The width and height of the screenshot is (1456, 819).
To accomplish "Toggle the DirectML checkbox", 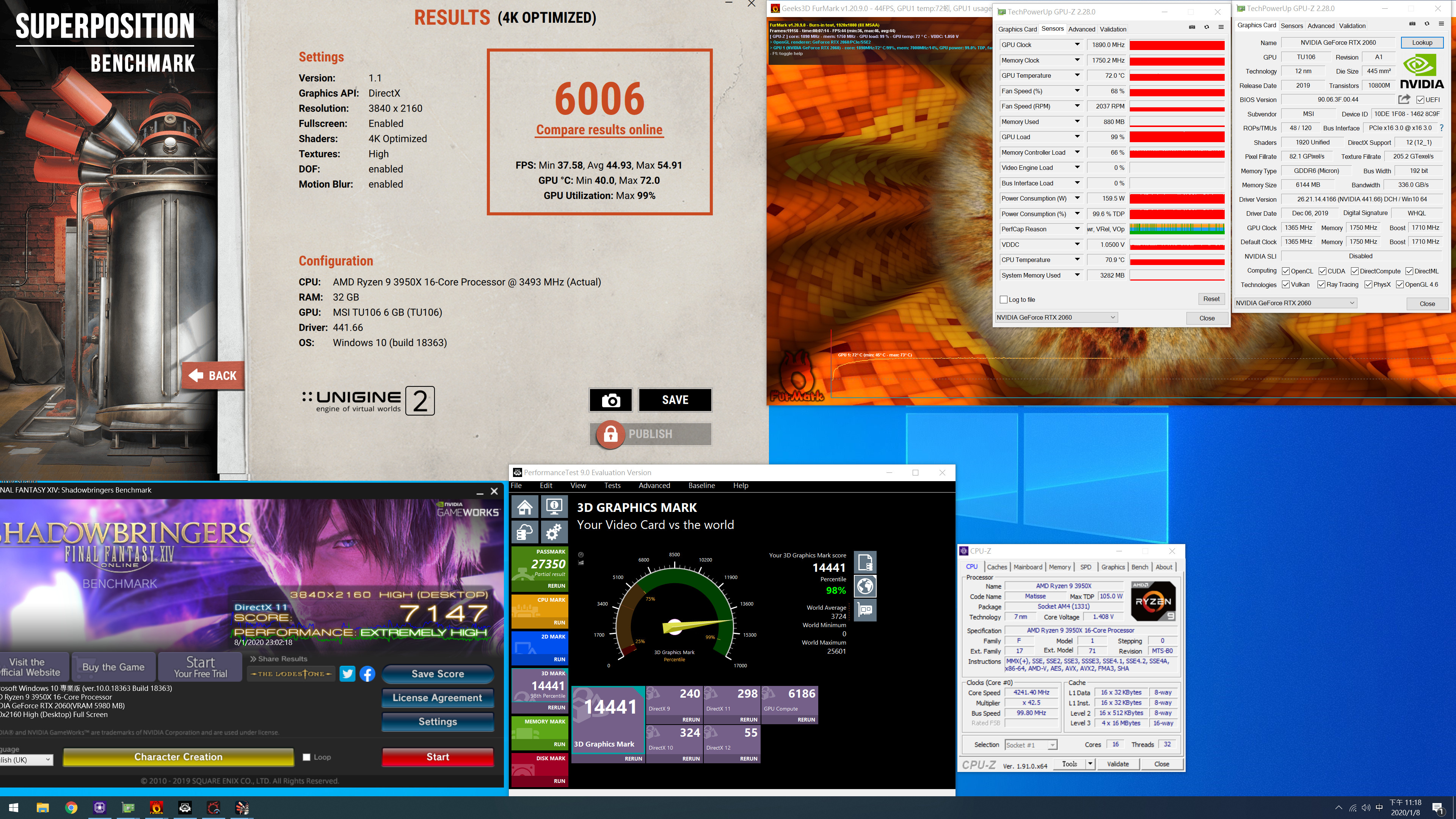I will click(x=1410, y=271).
